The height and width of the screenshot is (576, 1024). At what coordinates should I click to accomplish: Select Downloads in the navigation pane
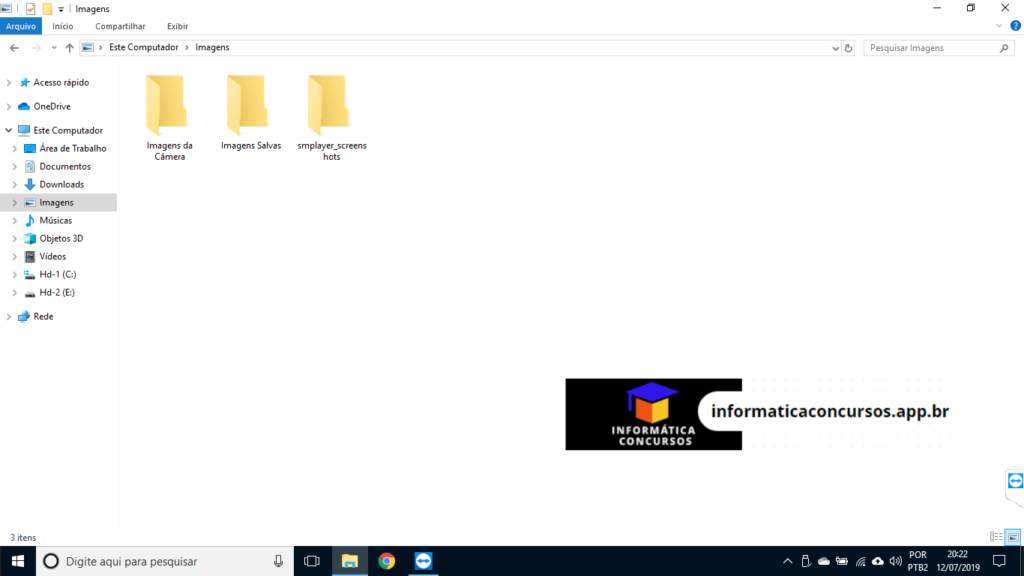click(61, 185)
